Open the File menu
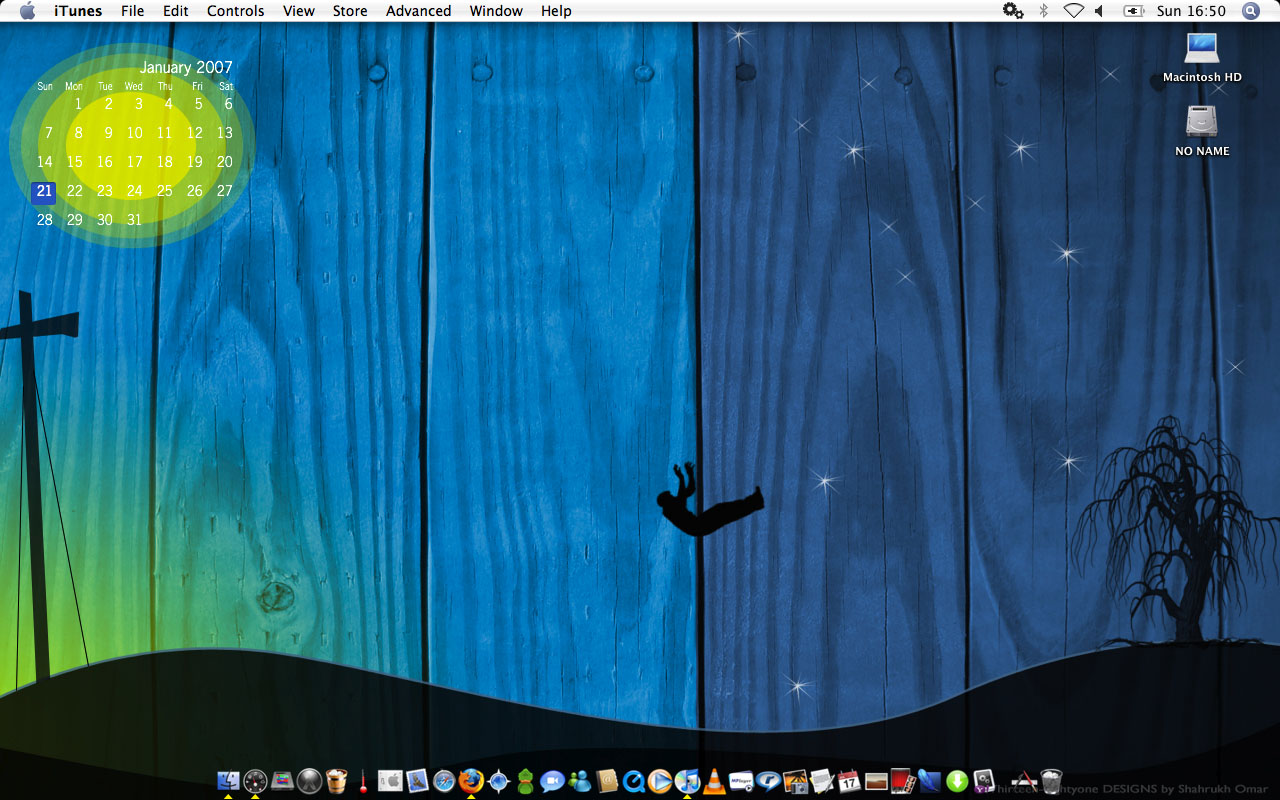Screen dimensions: 1280x800 point(132,11)
